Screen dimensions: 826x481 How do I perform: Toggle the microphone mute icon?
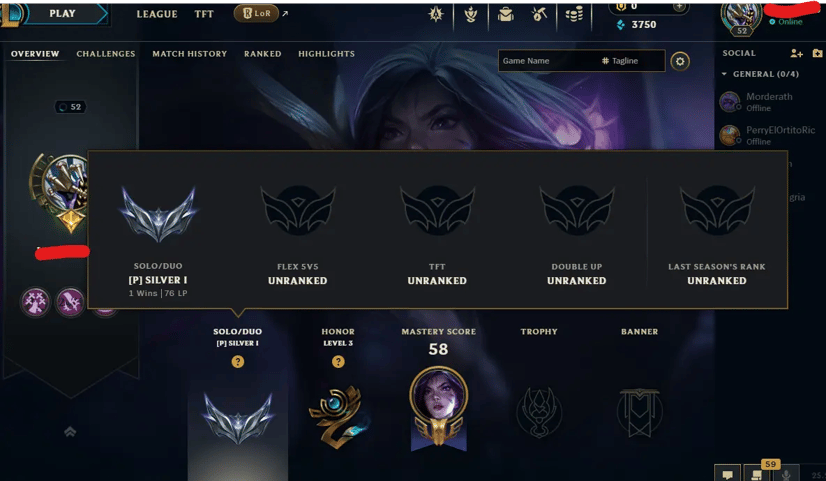pos(785,474)
